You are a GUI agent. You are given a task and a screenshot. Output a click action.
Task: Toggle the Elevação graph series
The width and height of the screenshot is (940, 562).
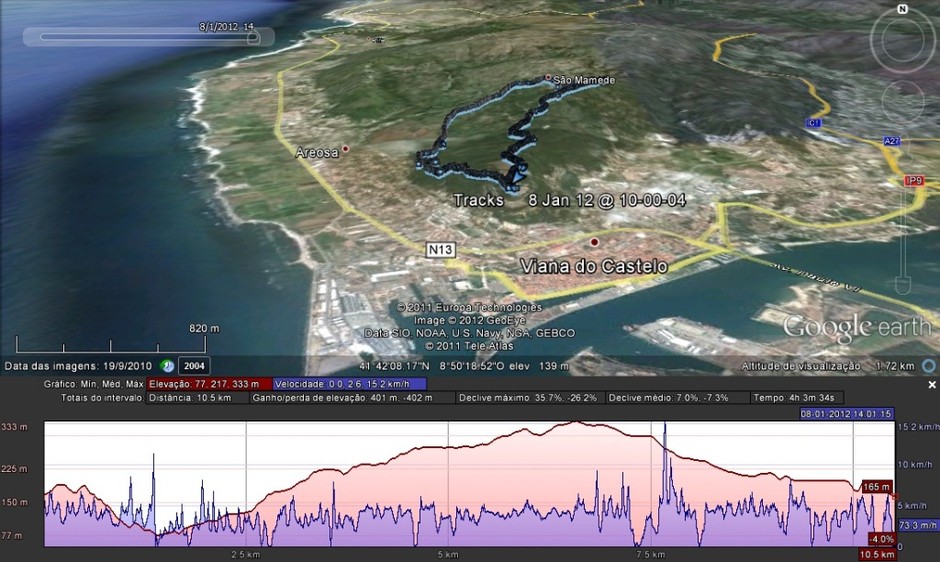(205, 383)
